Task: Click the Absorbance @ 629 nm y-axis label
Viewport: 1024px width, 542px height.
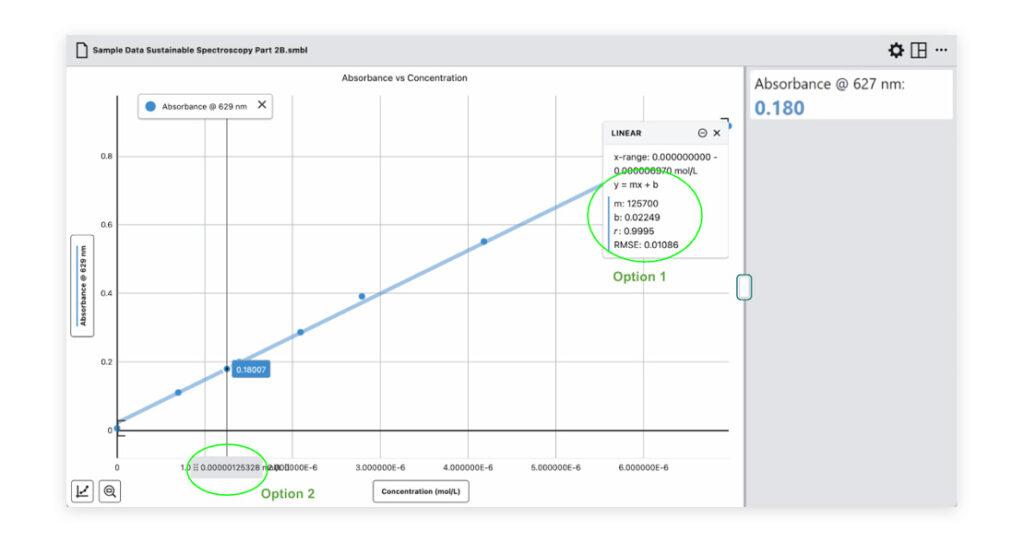Action: tap(83, 286)
